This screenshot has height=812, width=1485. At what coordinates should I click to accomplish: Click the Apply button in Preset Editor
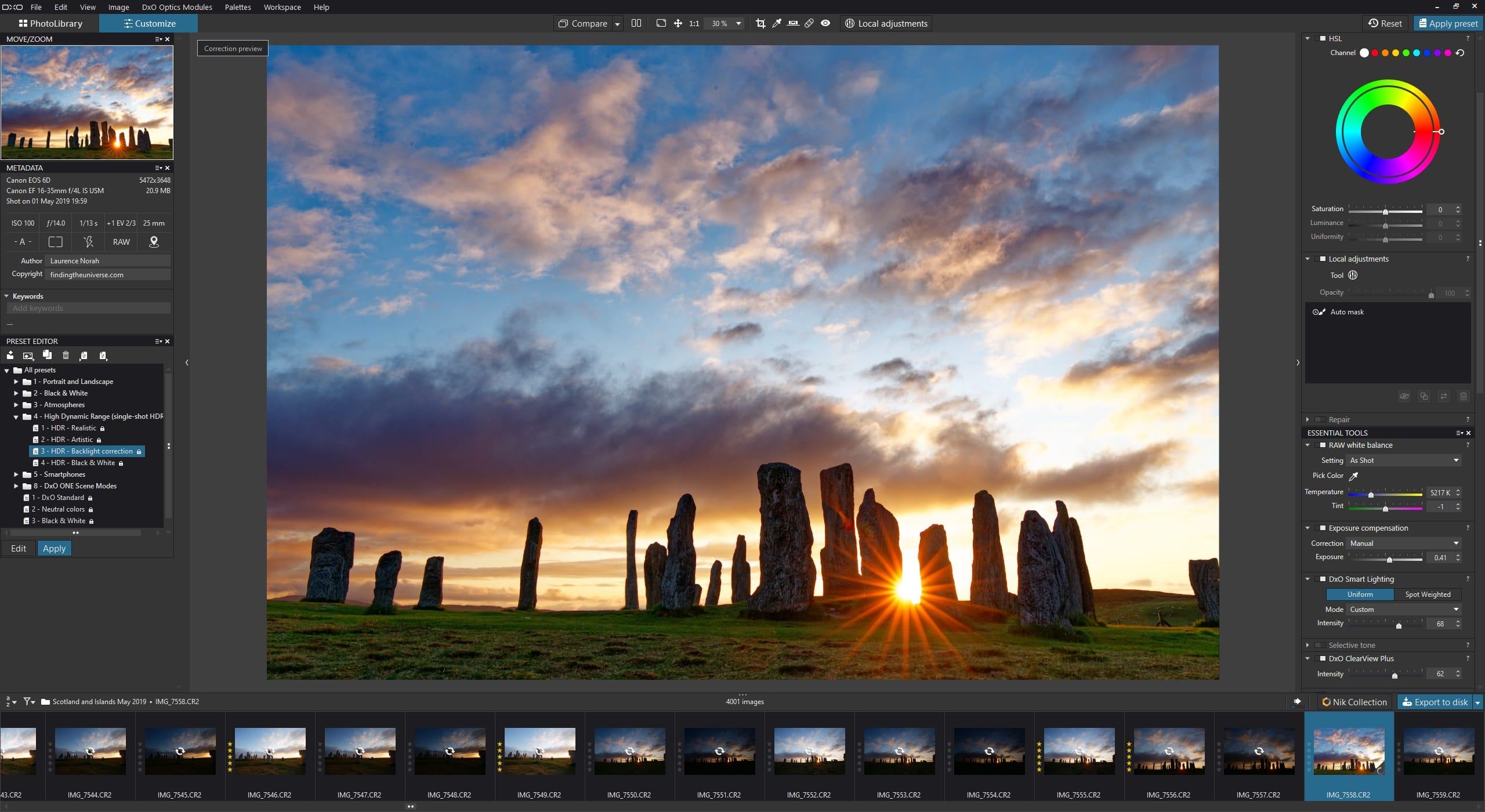[54, 549]
